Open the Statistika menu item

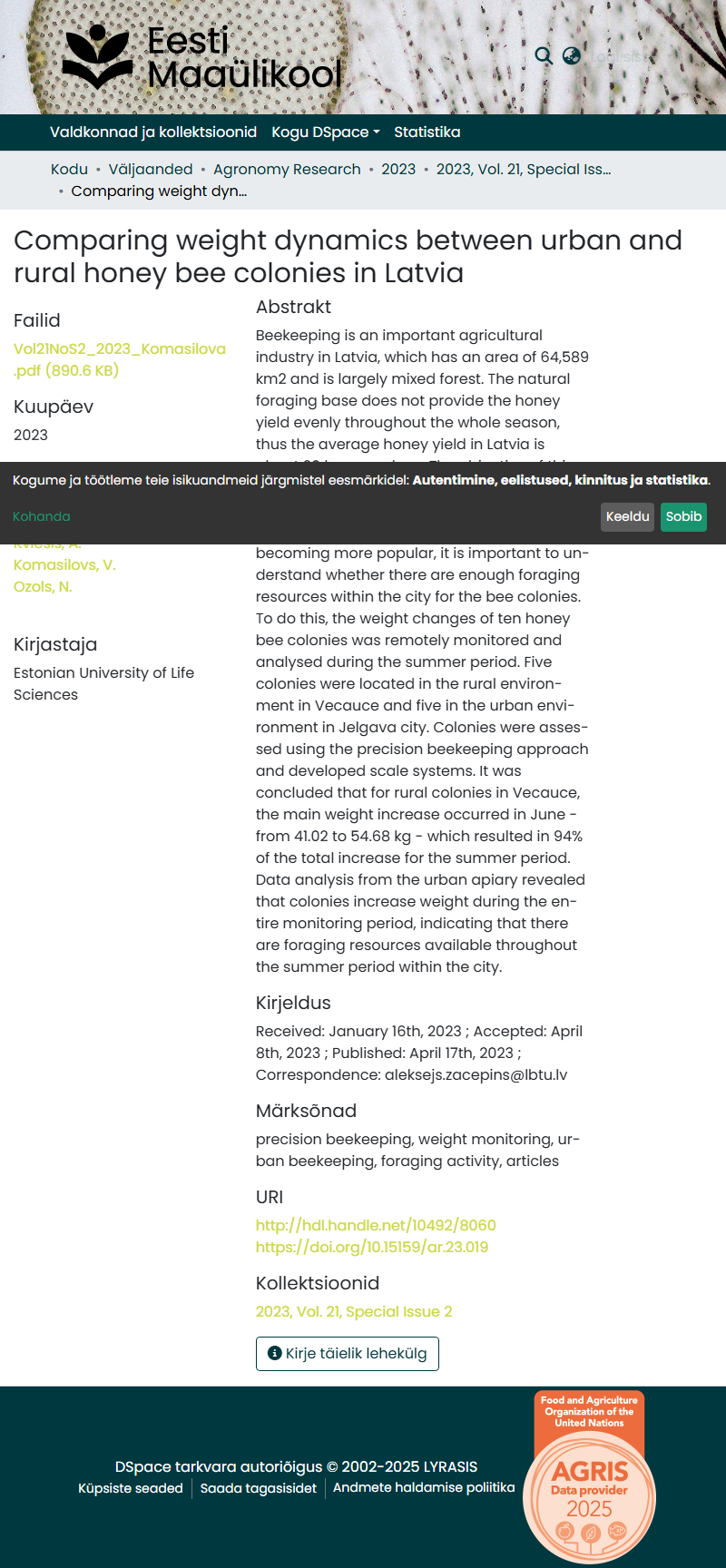click(427, 132)
